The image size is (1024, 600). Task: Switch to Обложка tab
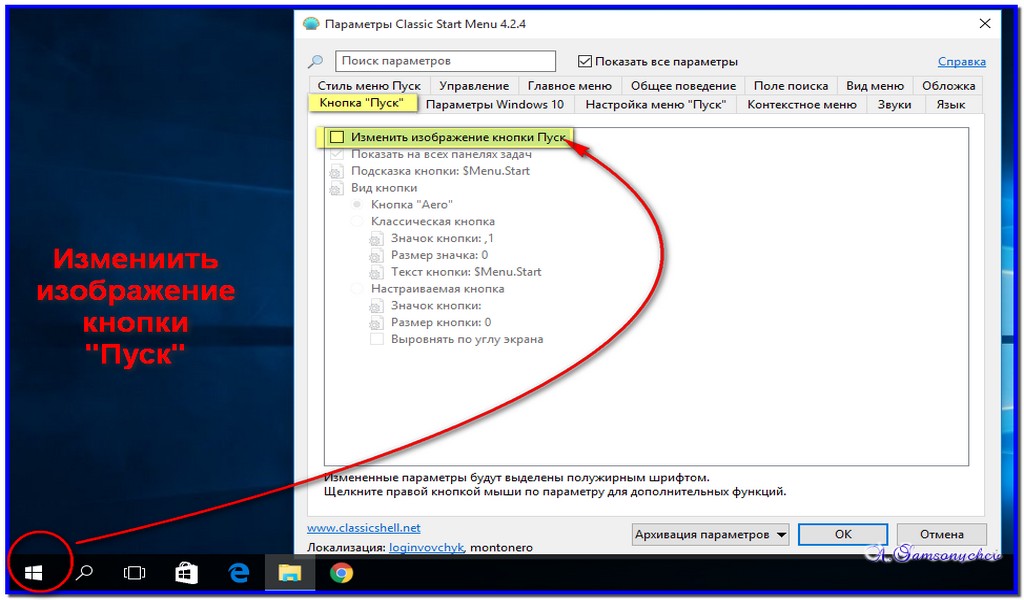pos(948,86)
